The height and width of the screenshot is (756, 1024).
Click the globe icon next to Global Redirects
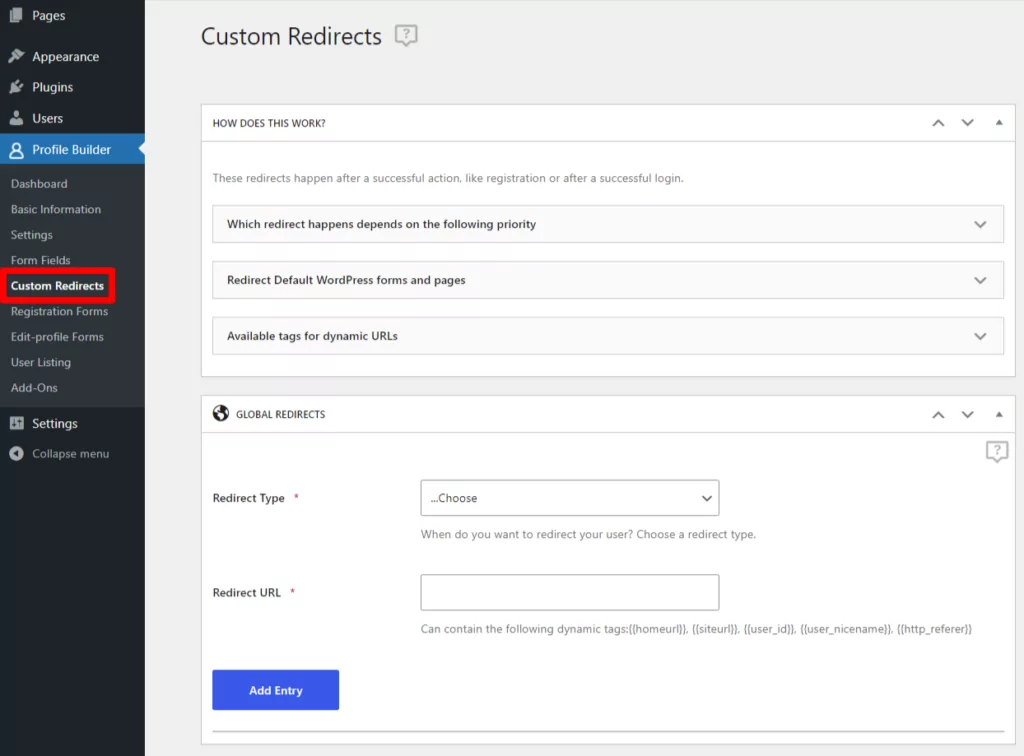[x=221, y=414]
